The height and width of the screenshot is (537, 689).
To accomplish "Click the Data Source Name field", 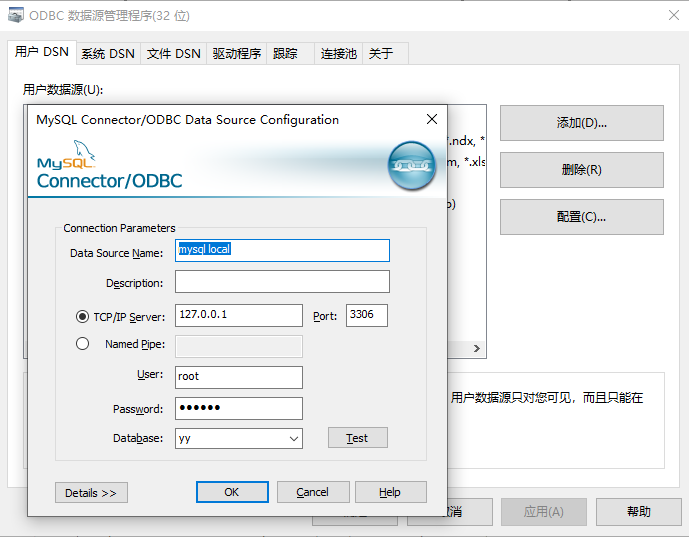I will (x=282, y=250).
